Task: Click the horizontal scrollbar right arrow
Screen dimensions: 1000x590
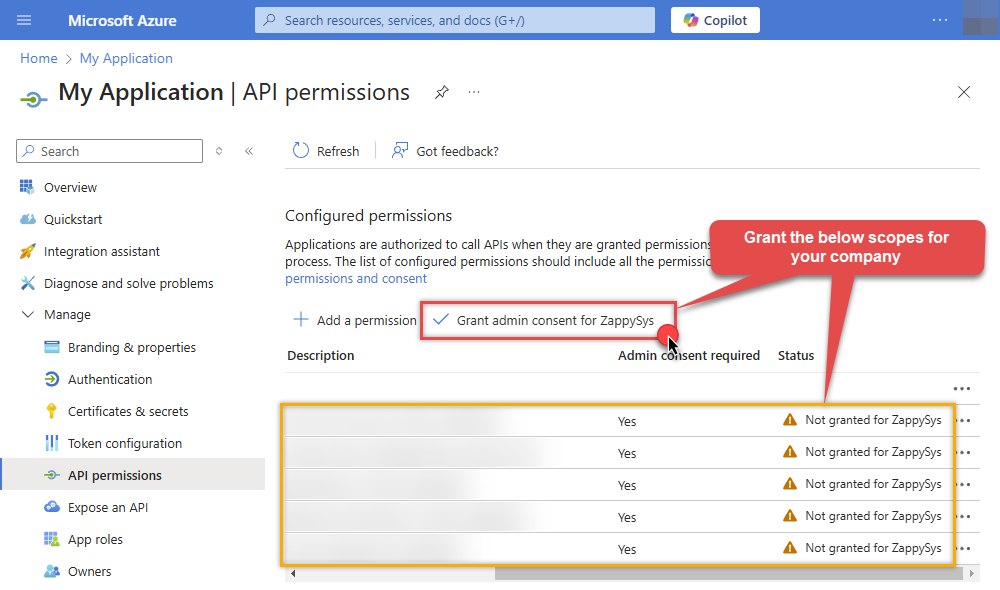Action: click(971, 573)
